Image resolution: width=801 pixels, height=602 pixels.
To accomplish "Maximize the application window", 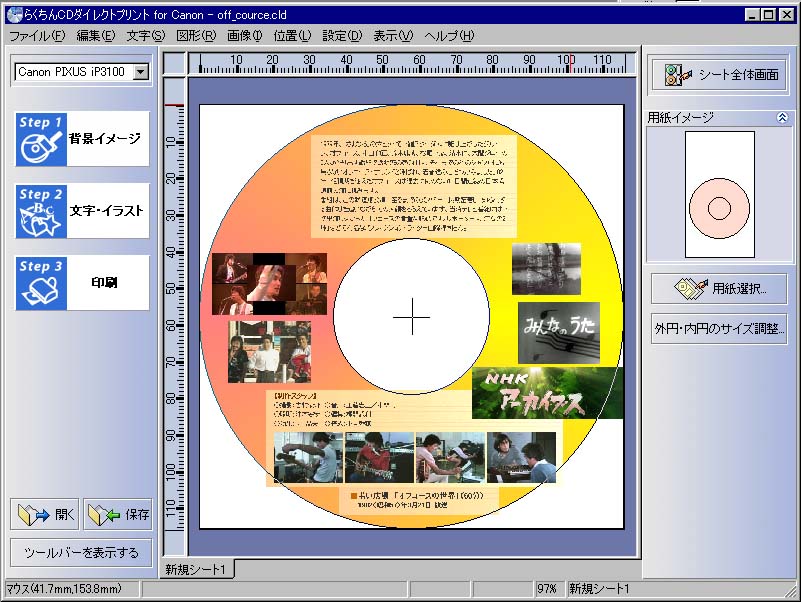I will point(768,15).
